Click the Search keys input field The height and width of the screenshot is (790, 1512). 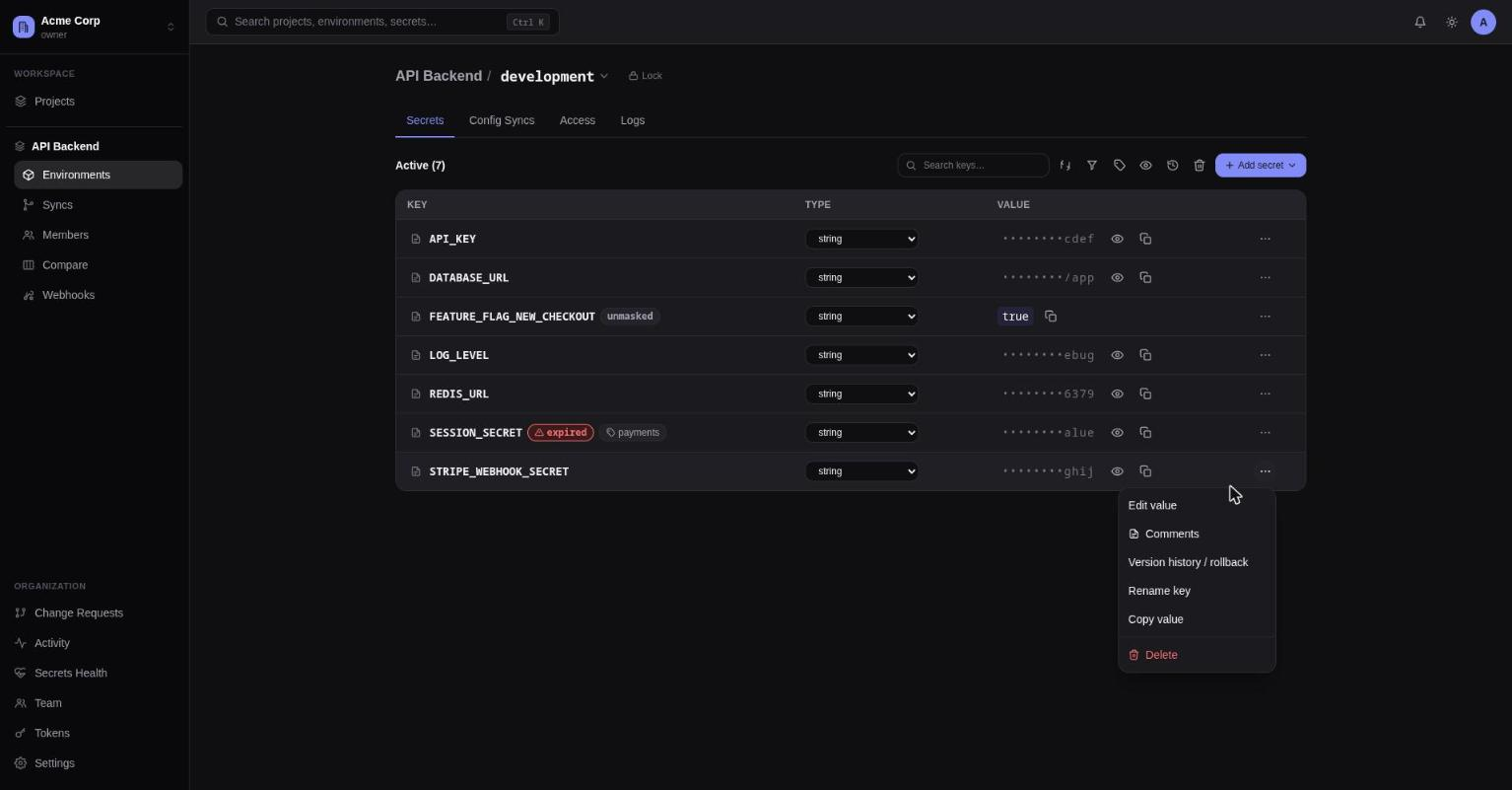pos(973,166)
